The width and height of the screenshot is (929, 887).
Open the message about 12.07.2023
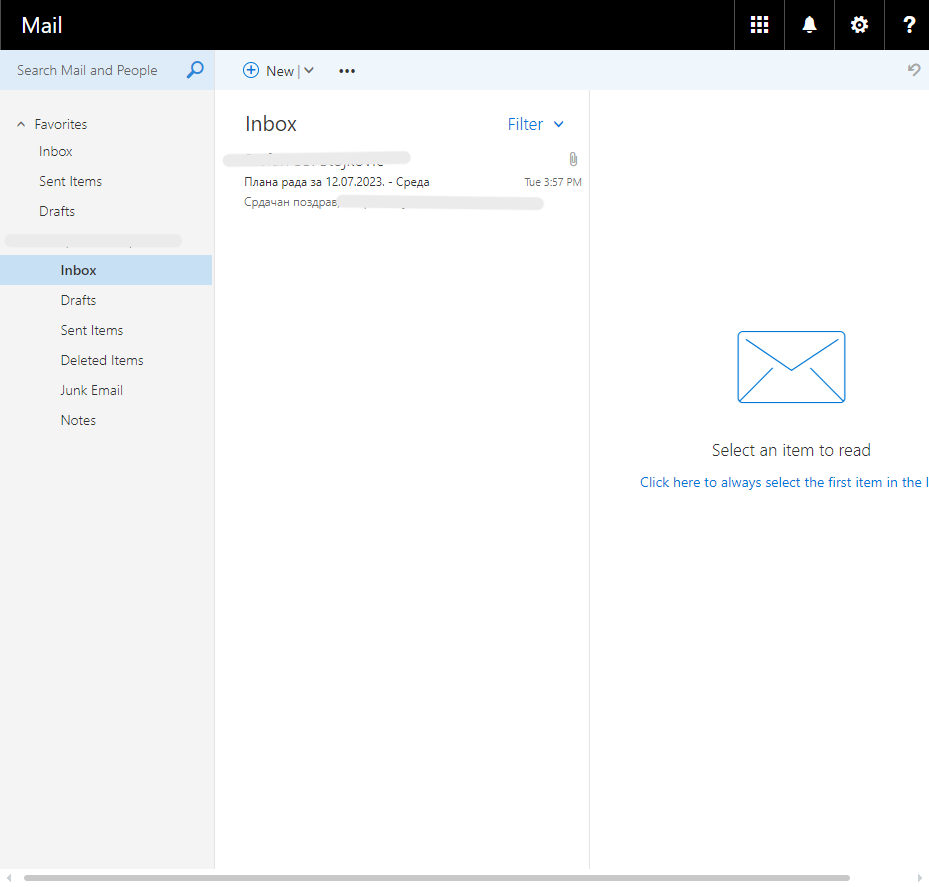(x=402, y=181)
